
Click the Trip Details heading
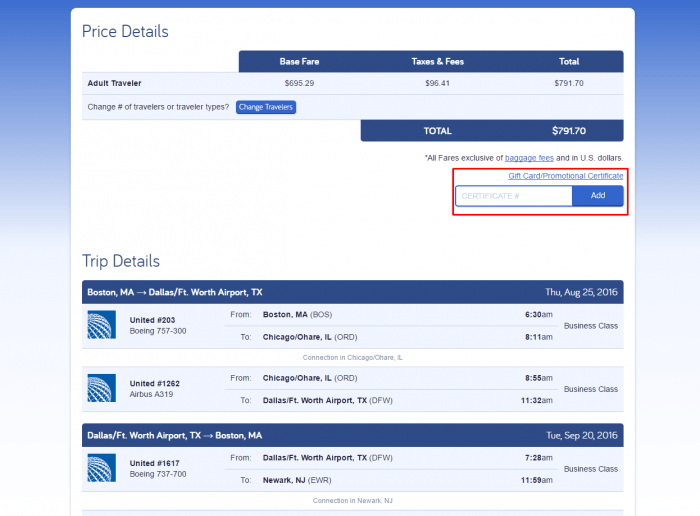(121, 261)
